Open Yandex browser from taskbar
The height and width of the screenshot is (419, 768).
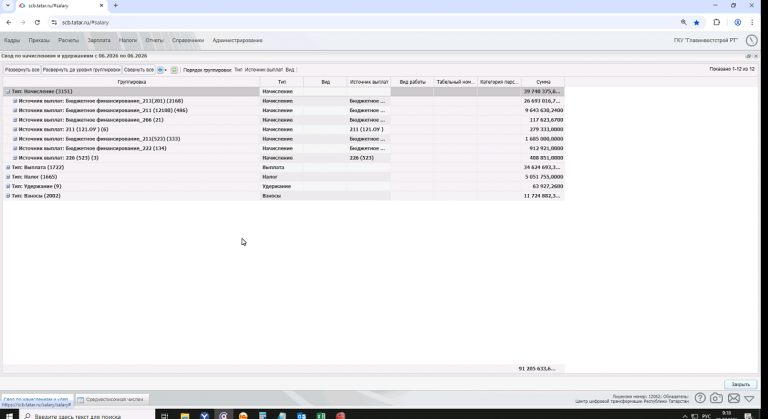coord(204,416)
